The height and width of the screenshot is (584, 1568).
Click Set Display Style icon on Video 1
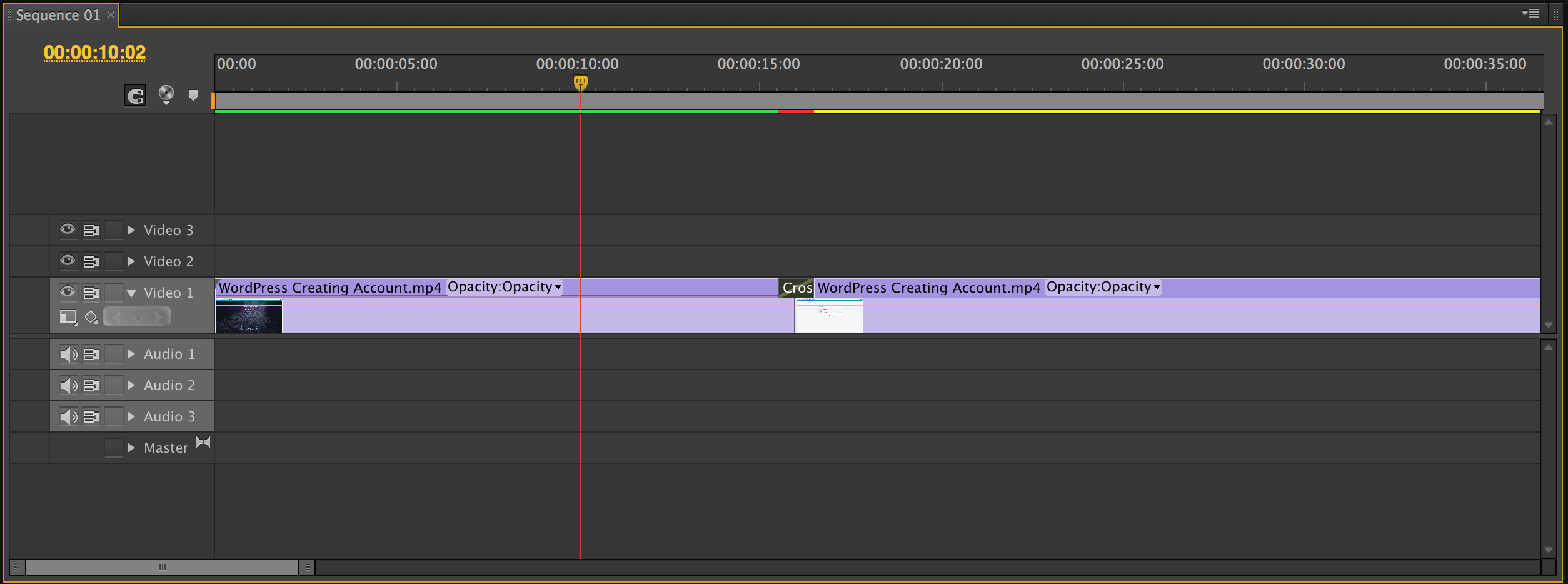[x=68, y=318]
